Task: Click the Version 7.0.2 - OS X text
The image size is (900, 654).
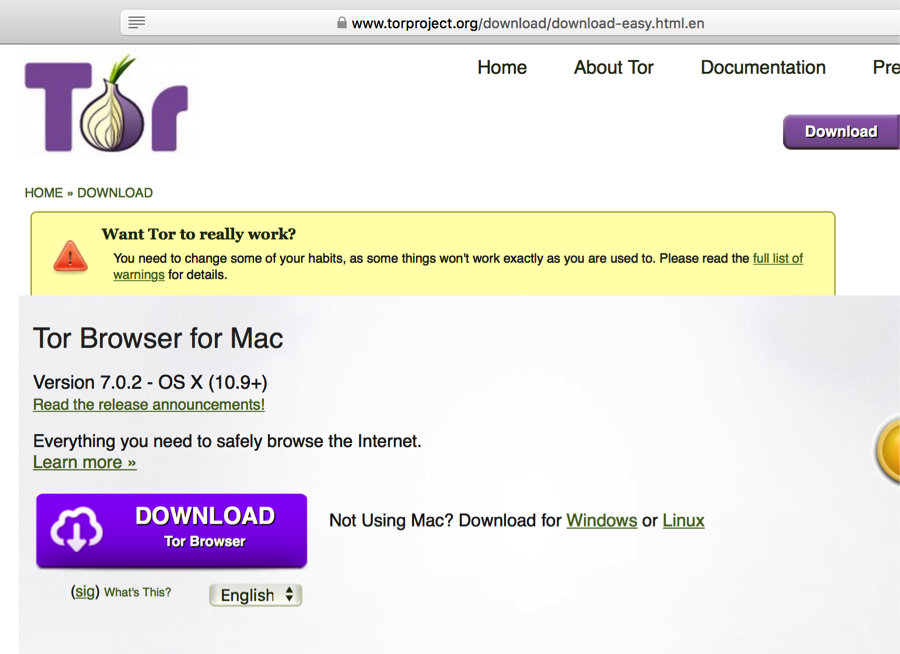Action: (150, 382)
